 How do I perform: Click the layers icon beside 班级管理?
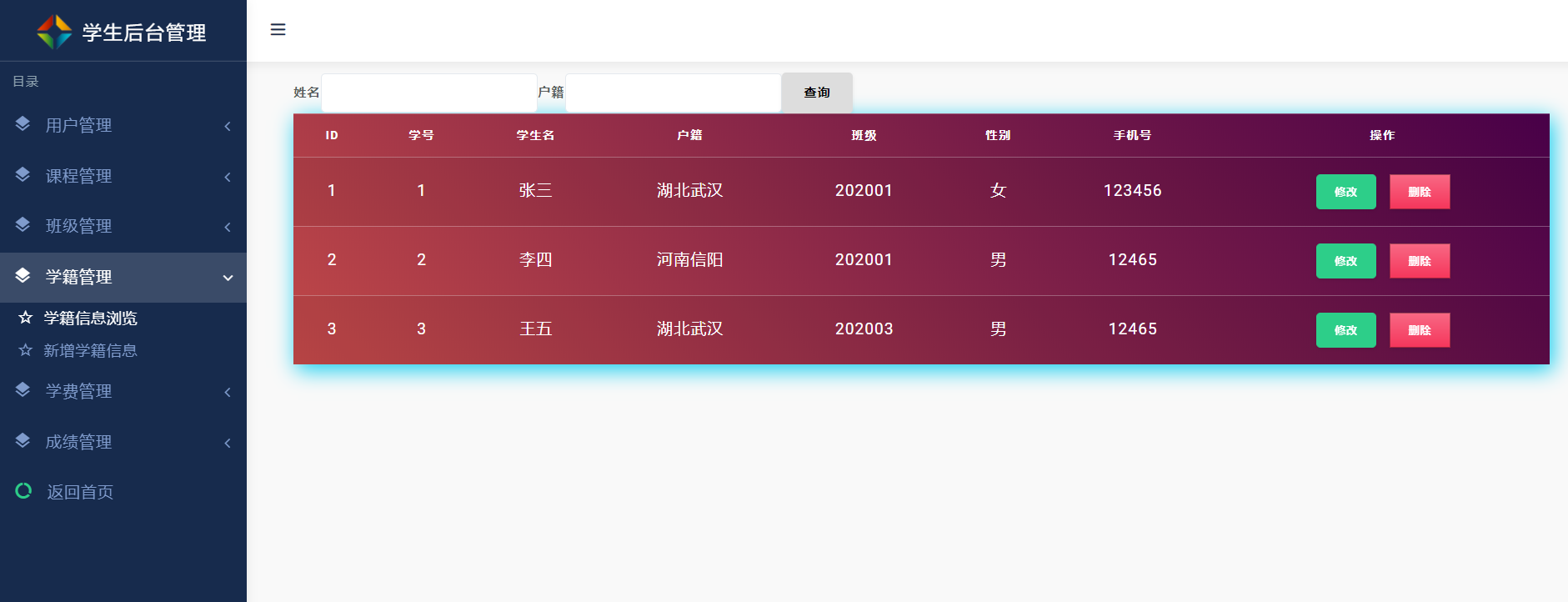click(x=23, y=225)
